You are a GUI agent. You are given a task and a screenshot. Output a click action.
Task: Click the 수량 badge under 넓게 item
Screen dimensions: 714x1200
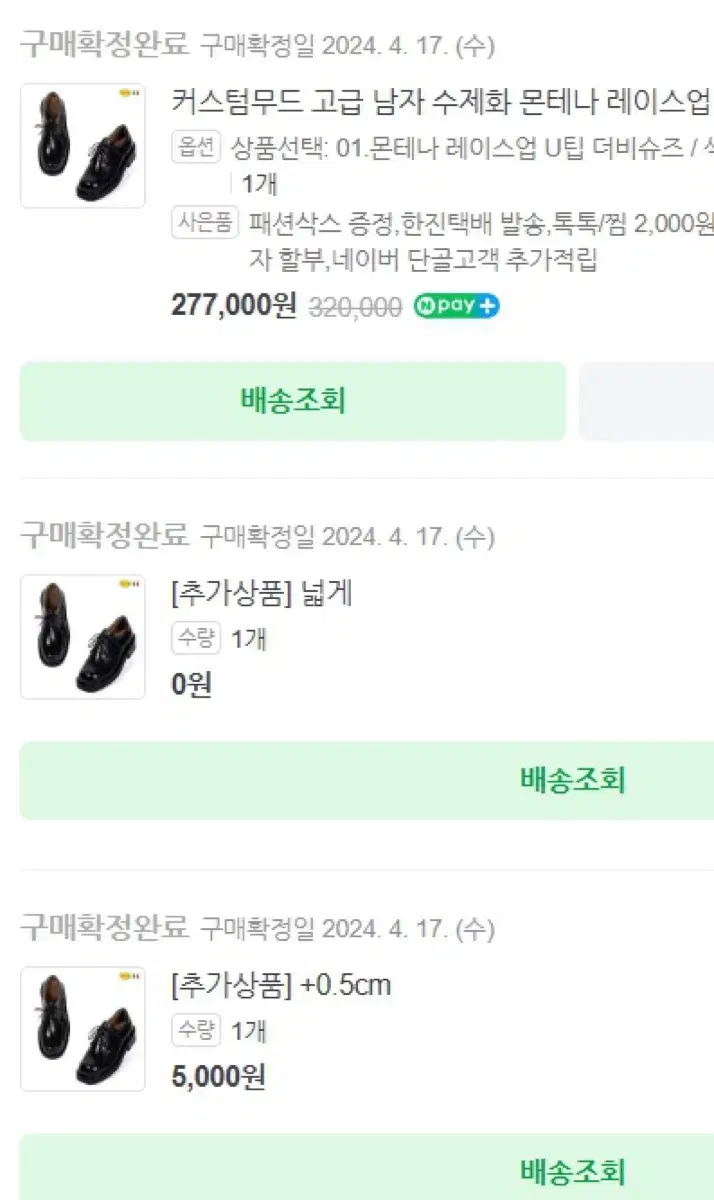195,637
